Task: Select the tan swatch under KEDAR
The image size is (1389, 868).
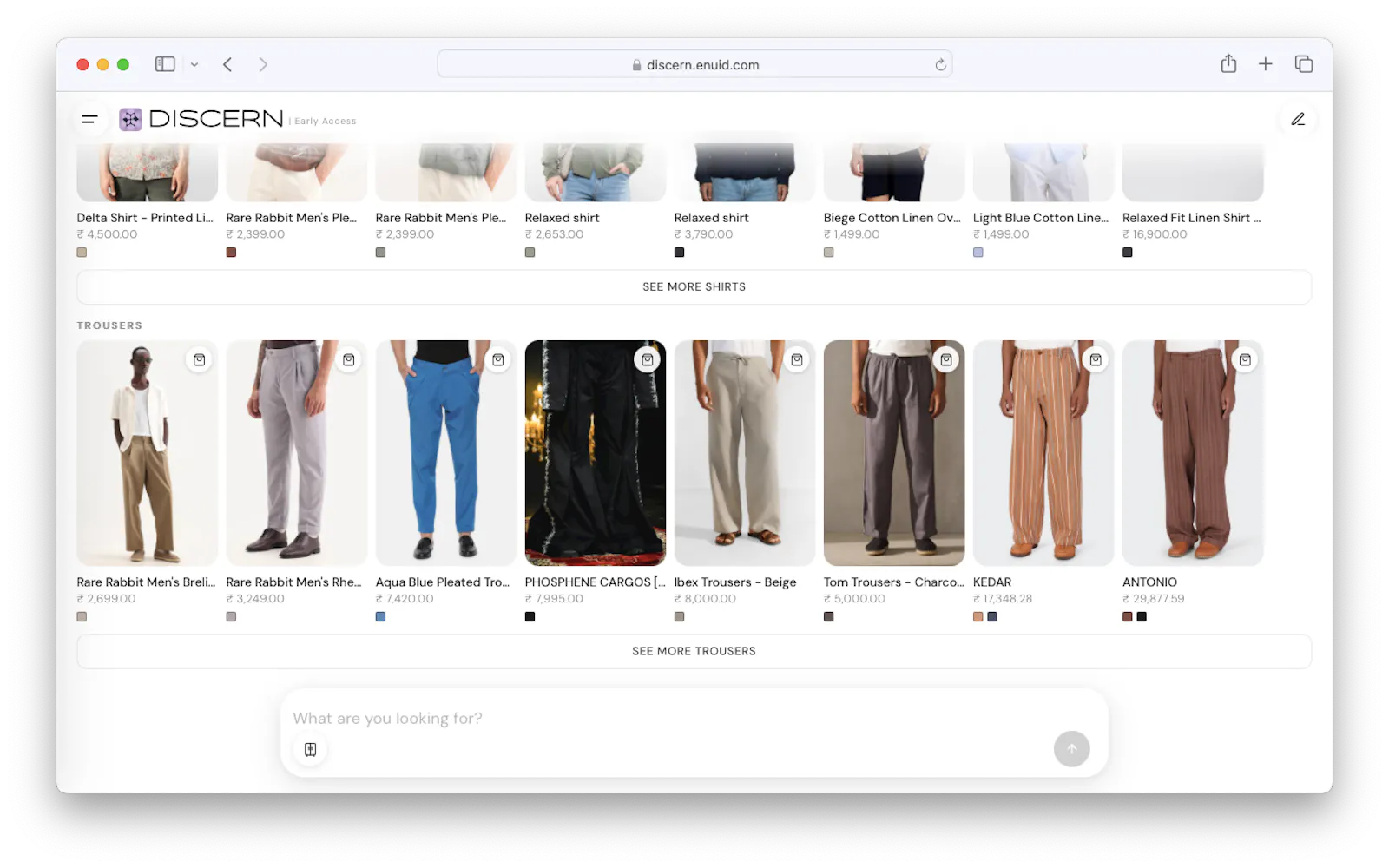Action: click(x=978, y=617)
